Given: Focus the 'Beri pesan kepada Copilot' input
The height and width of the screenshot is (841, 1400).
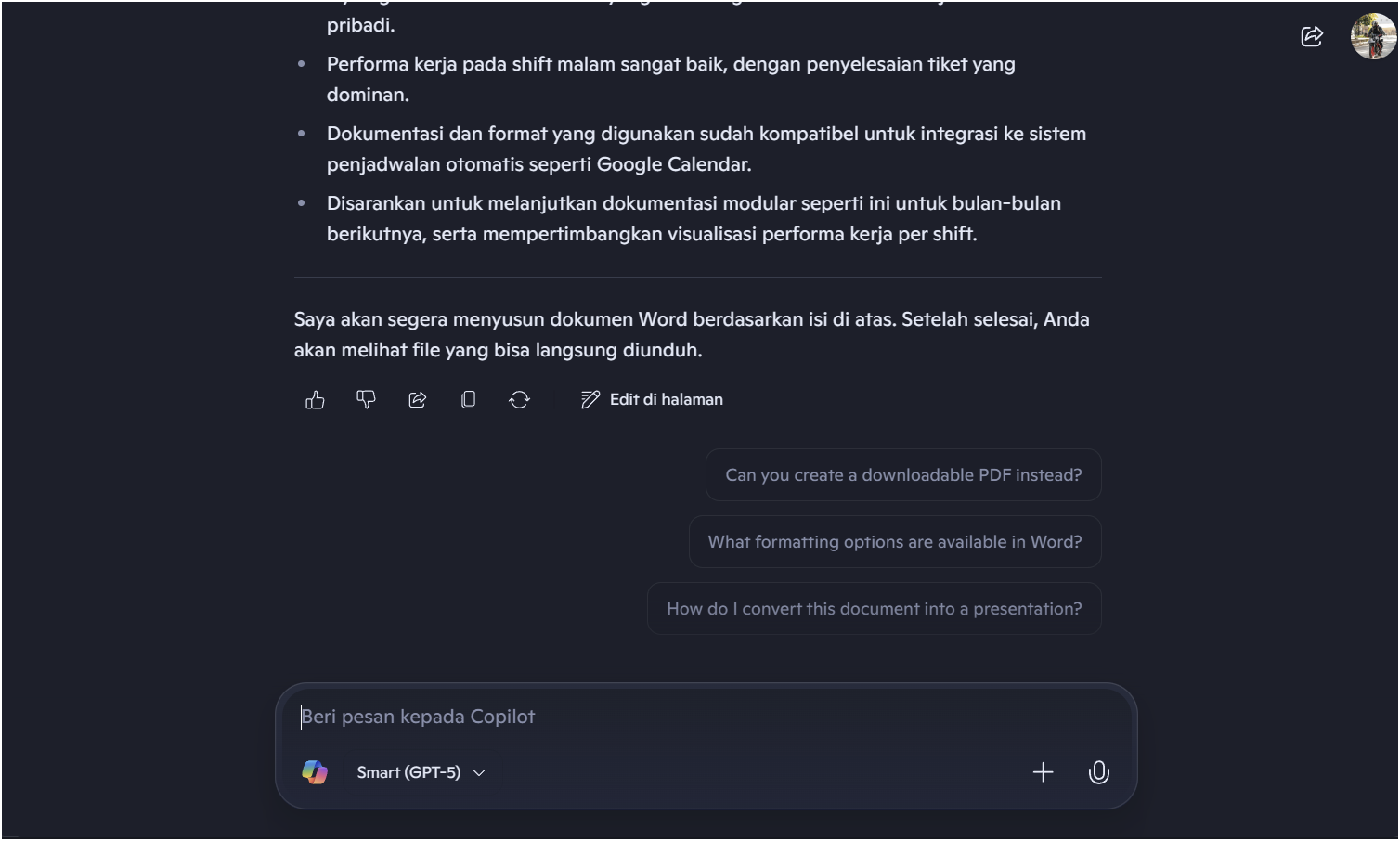Looking at the screenshot, I should (x=706, y=717).
